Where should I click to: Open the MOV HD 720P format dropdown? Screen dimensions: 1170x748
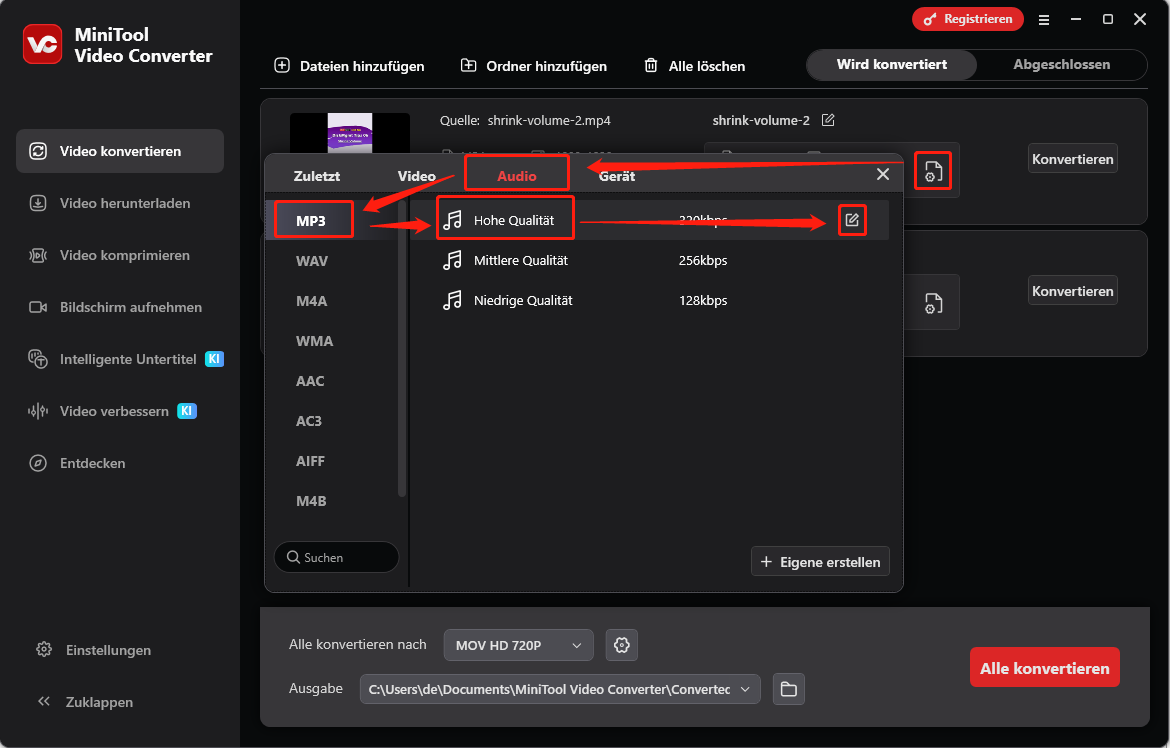pos(519,645)
